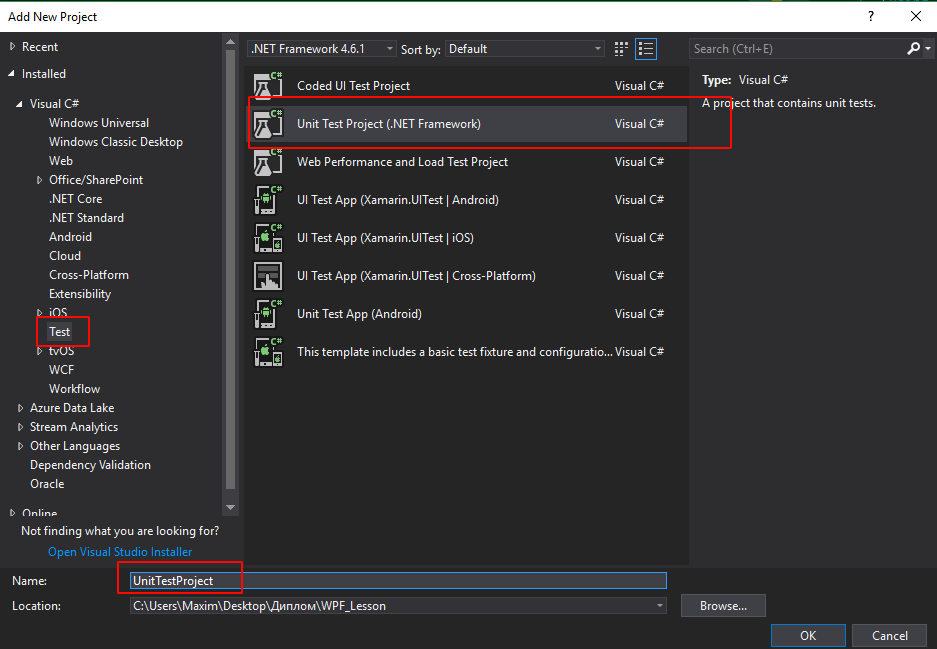Viewport: 937px width, 649px height.
Task: Select the Web category
Action: point(61,161)
